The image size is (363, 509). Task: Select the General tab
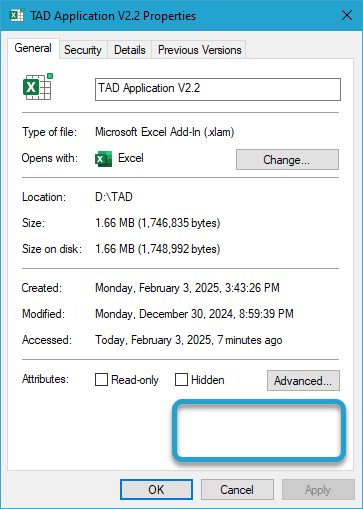pyautogui.click(x=33, y=48)
